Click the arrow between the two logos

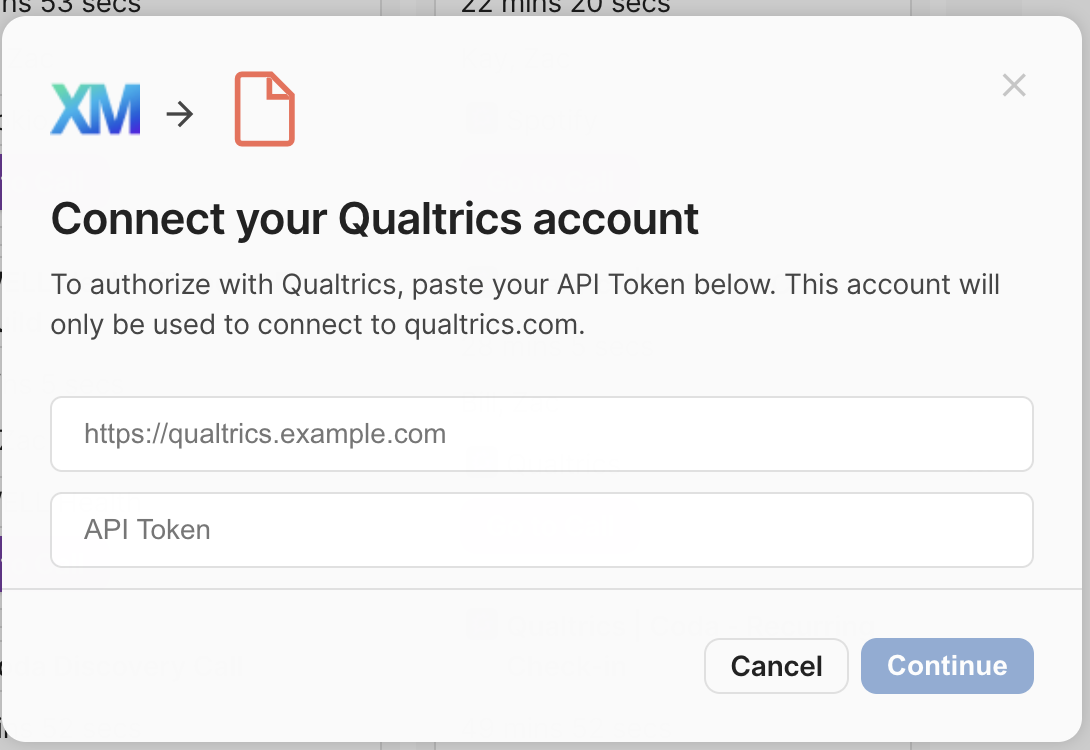pos(180,116)
